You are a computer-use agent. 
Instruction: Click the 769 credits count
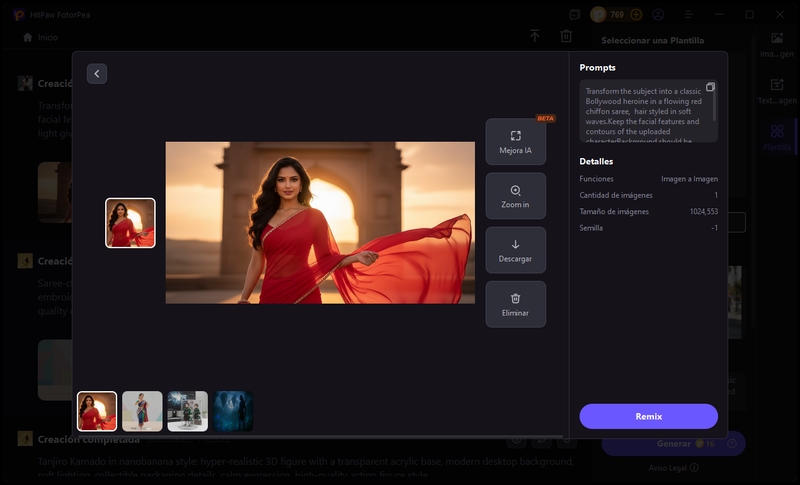[x=617, y=14]
